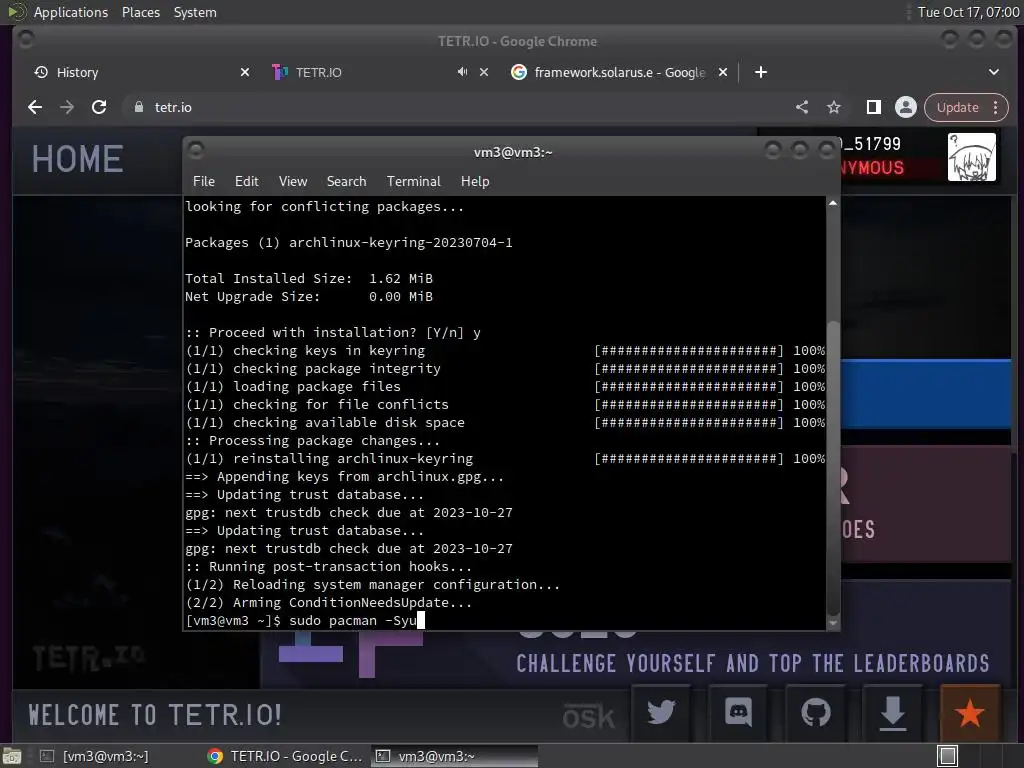Click the HOME heading in TETR.IO
Viewport: 1024px width, 768px height.
tap(78, 159)
